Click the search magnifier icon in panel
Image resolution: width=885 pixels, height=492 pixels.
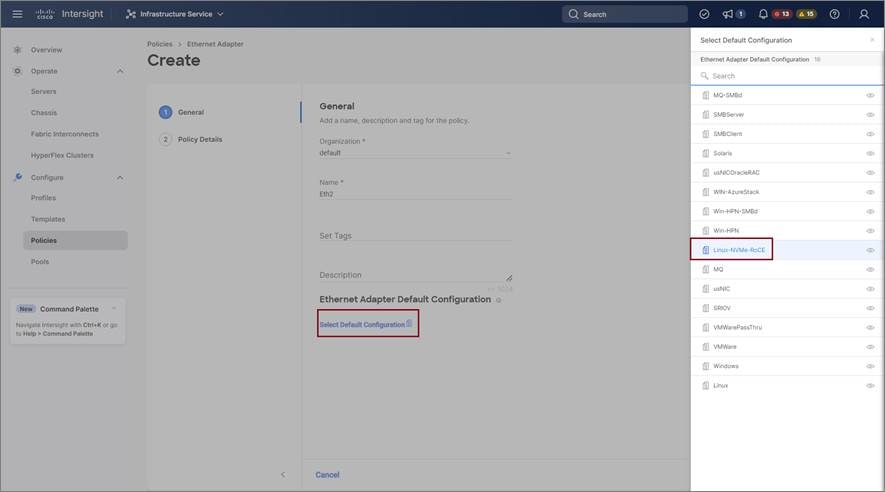[704, 76]
